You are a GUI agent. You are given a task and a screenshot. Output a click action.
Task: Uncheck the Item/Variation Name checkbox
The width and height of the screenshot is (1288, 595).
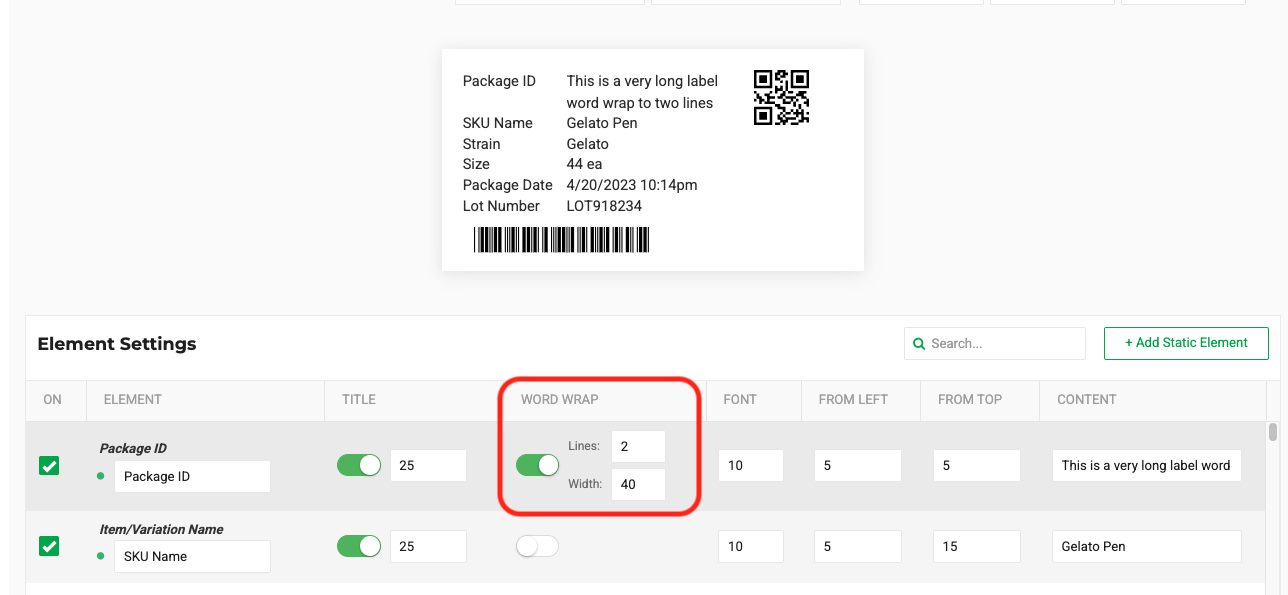[x=49, y=546]
